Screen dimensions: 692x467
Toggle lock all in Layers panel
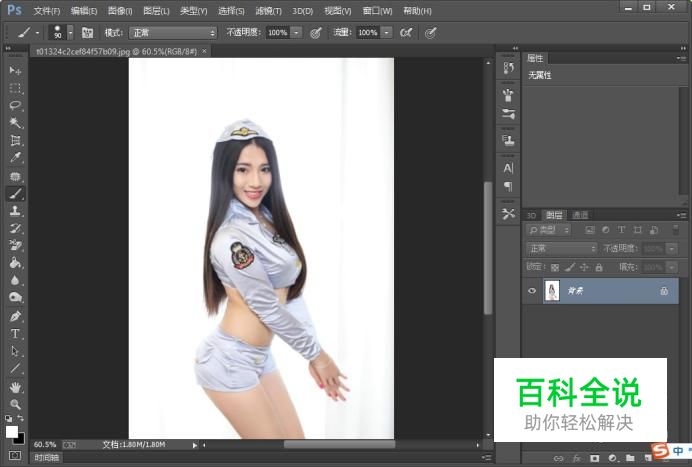tap(599, 267)
